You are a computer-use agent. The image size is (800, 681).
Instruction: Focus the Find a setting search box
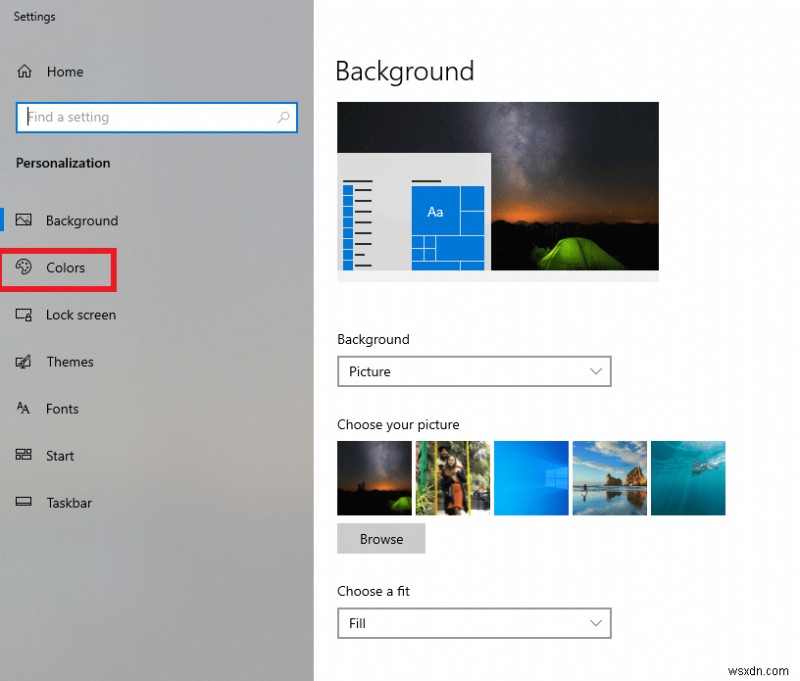(157, 117)
